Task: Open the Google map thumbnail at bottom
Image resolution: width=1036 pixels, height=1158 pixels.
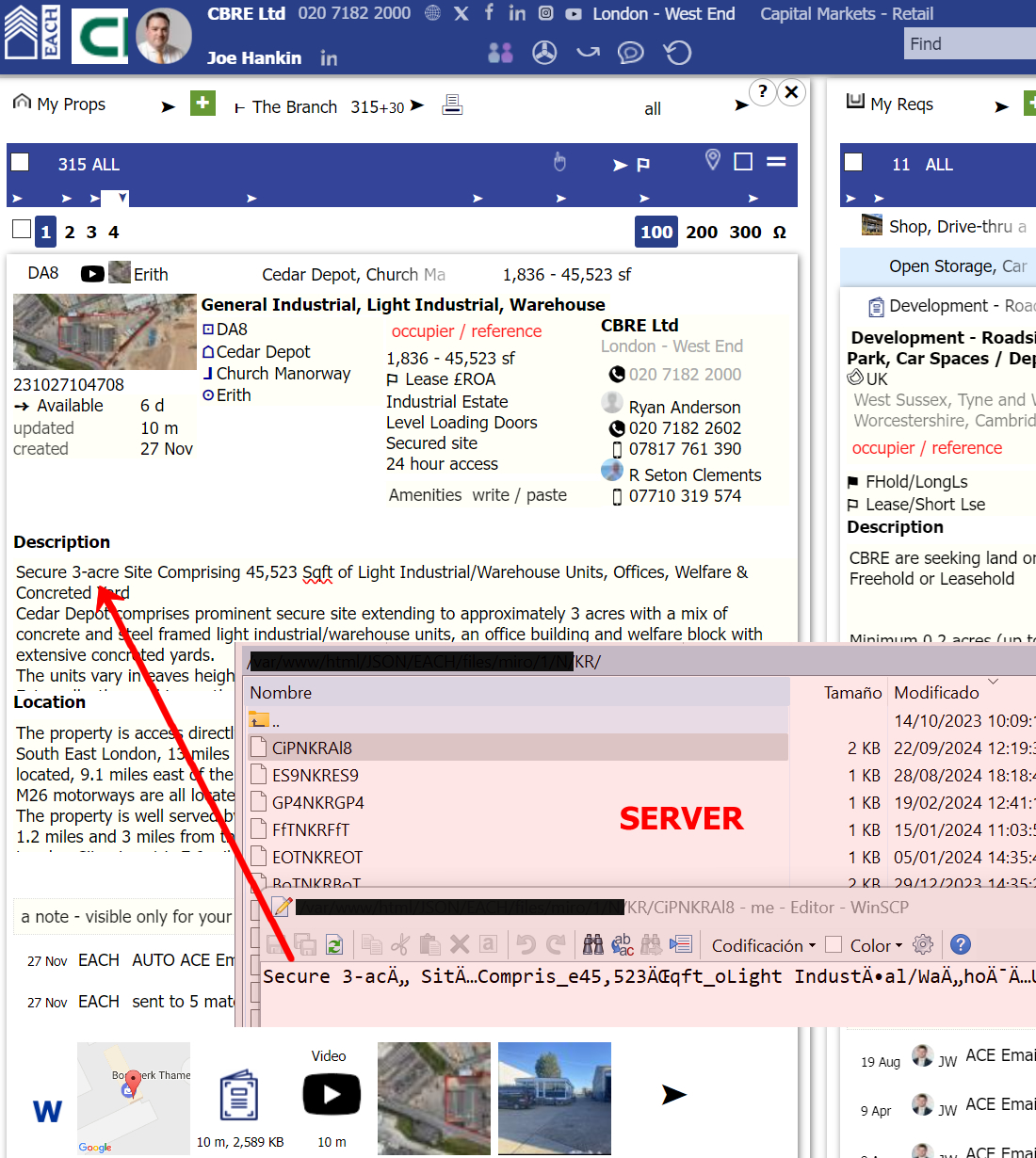Action: [x=134, y=1098]
